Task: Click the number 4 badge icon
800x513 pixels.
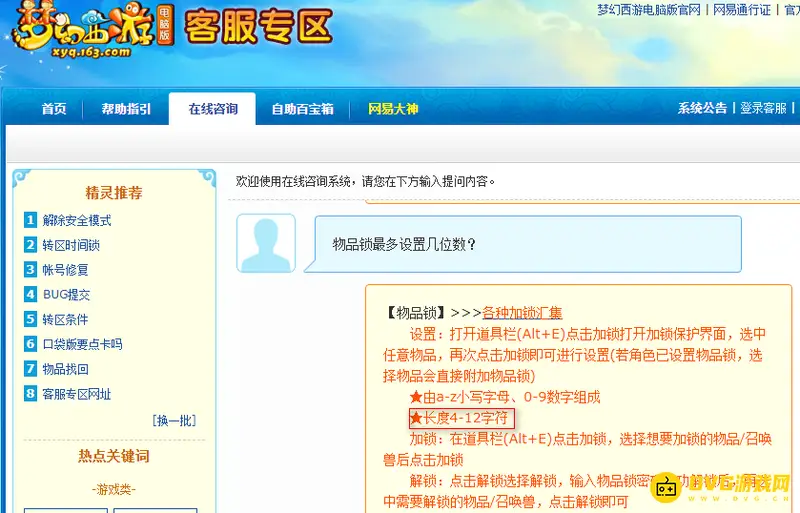Action: pos(30,294)
